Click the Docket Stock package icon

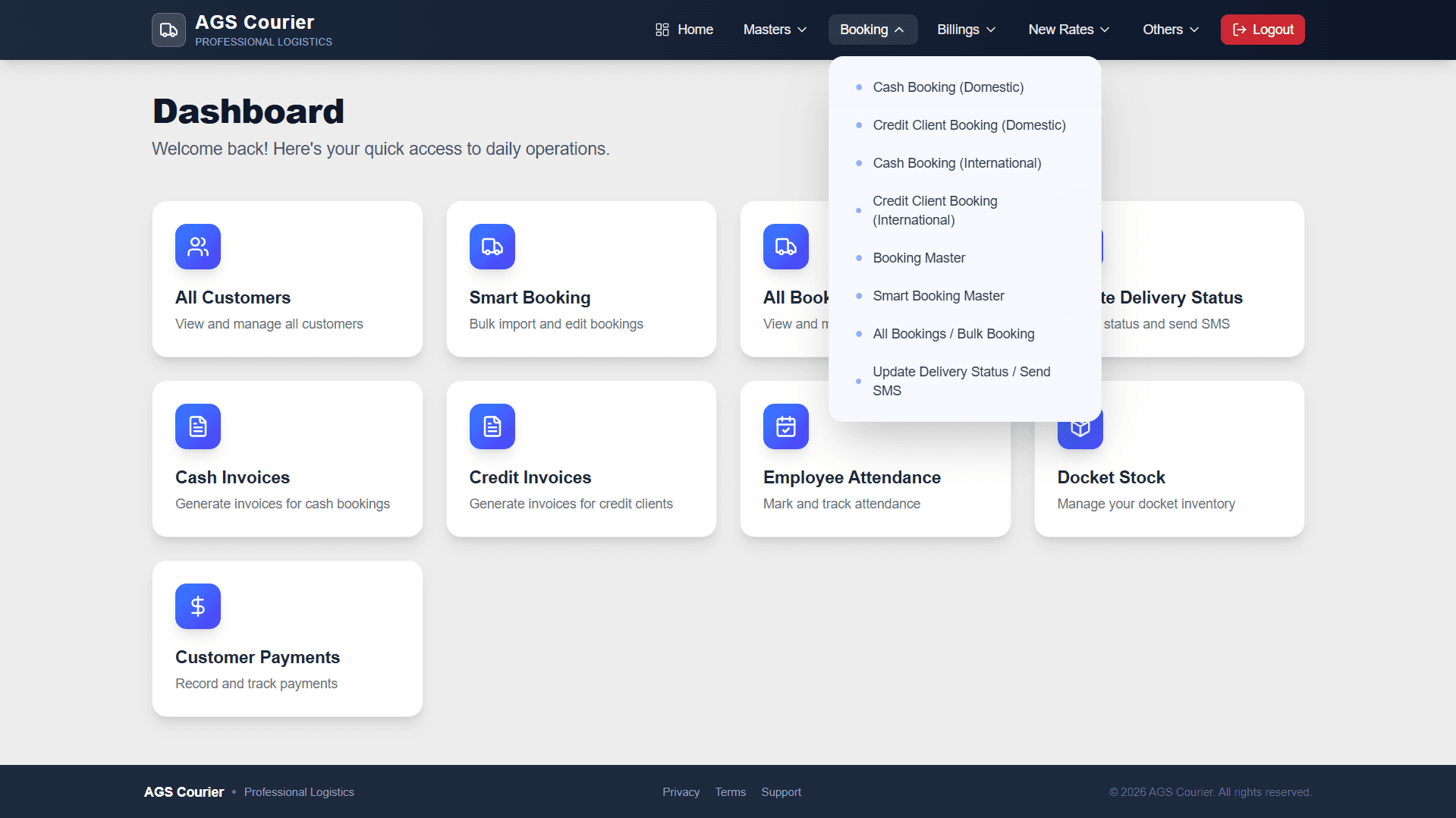[1080, 426]
